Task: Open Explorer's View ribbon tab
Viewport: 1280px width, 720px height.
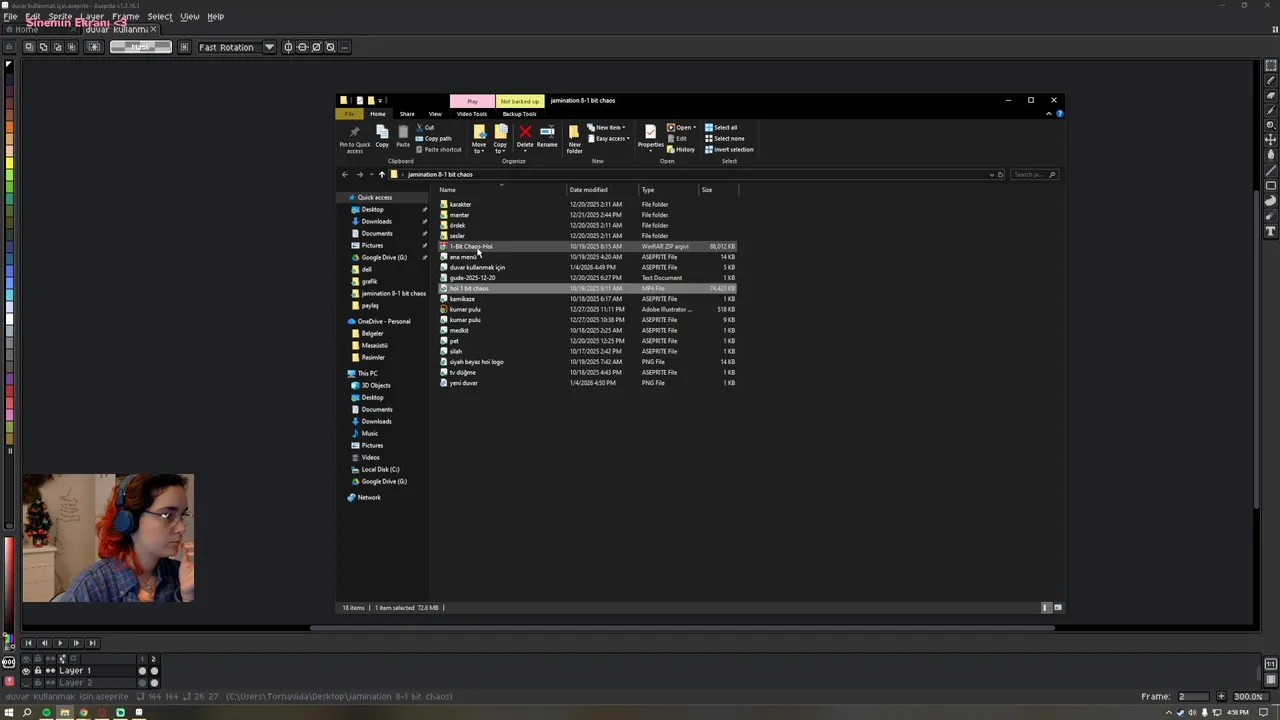Action: tap(435, 114)
